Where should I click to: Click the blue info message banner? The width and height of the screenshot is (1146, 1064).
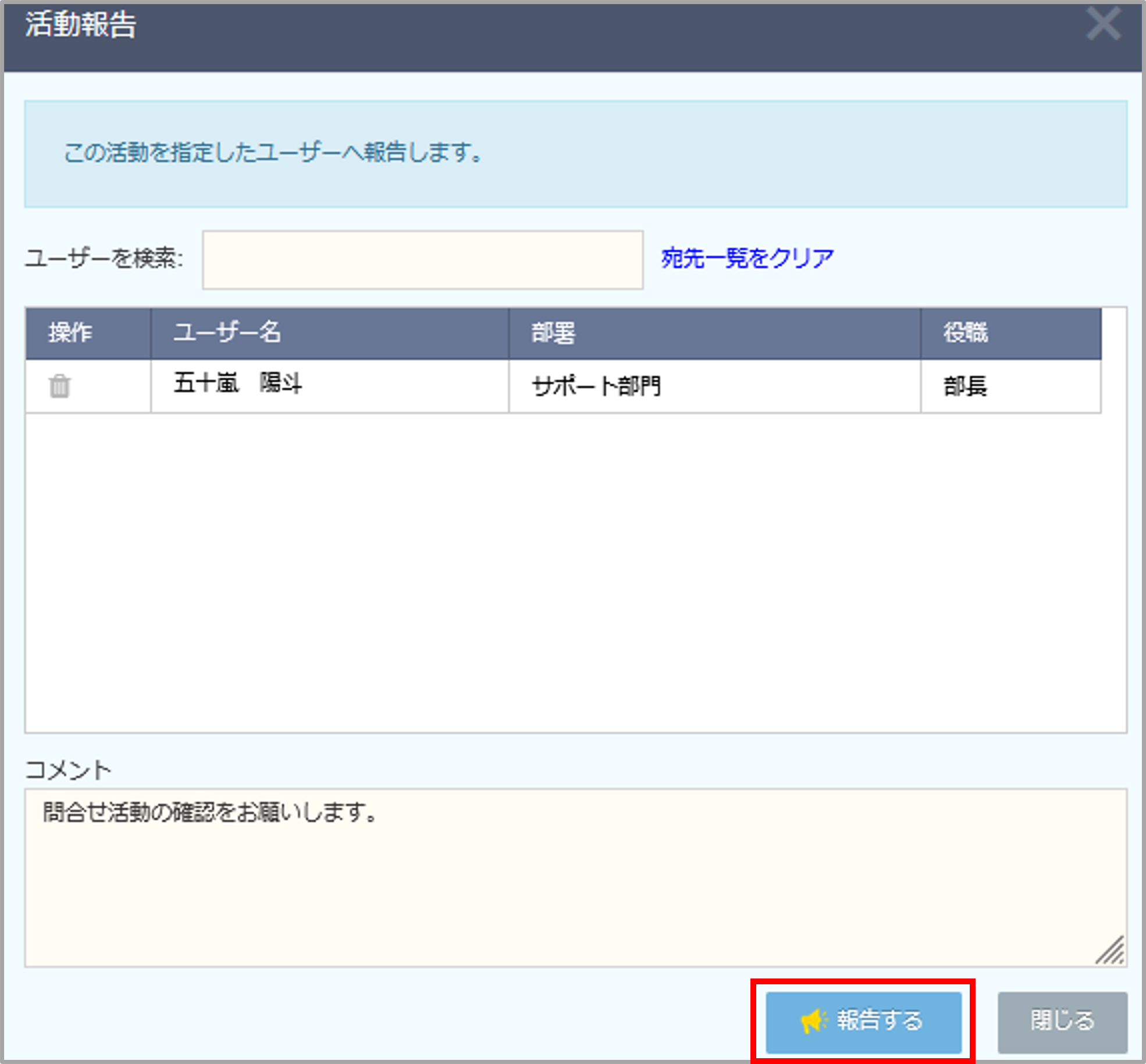(575, 154)
